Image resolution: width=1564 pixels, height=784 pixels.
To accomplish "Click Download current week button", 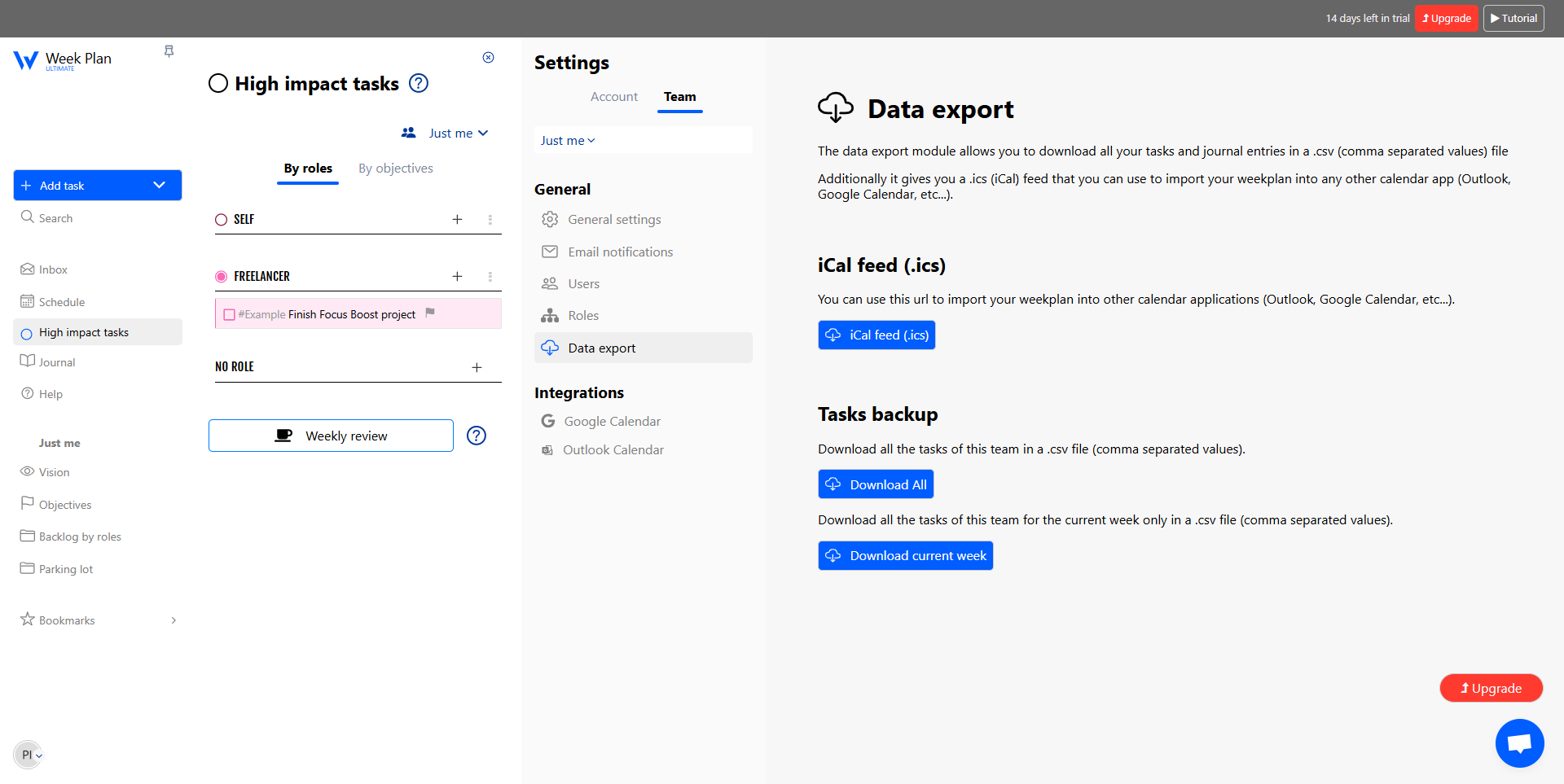I will tap(906, 555).
